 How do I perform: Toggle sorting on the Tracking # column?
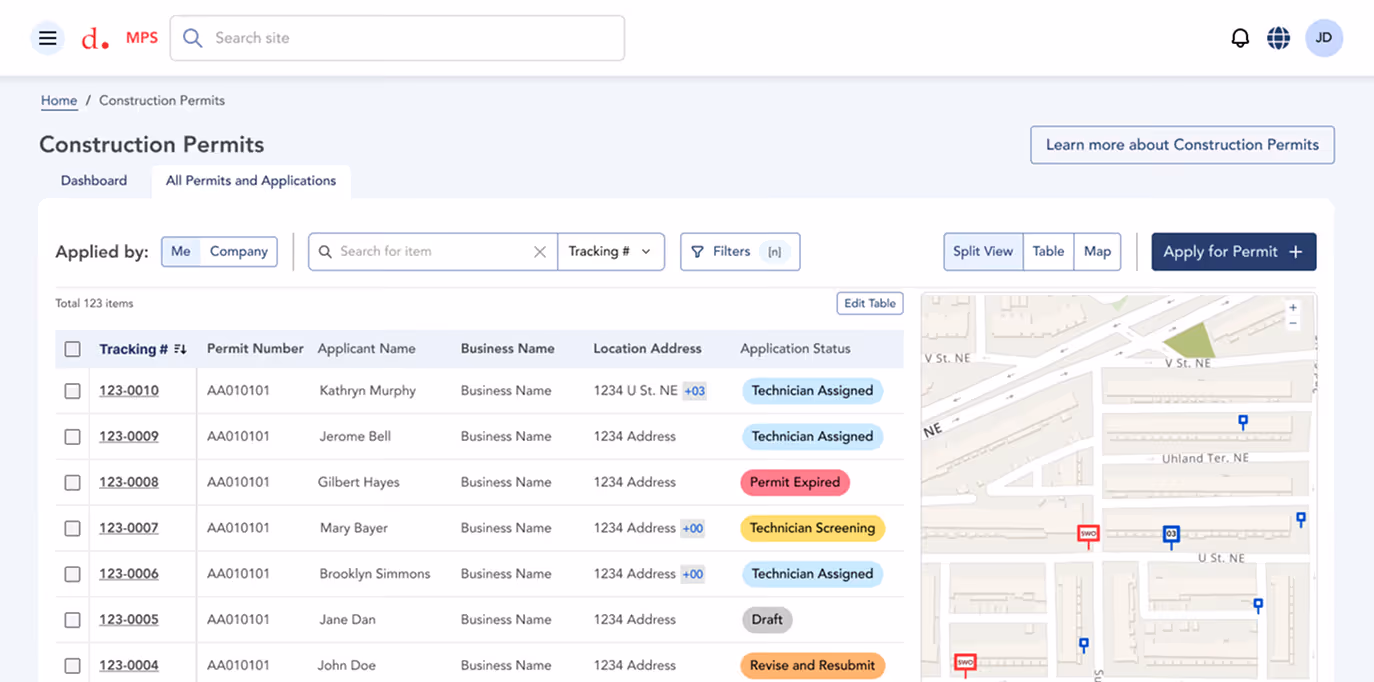tap(180, 348)
